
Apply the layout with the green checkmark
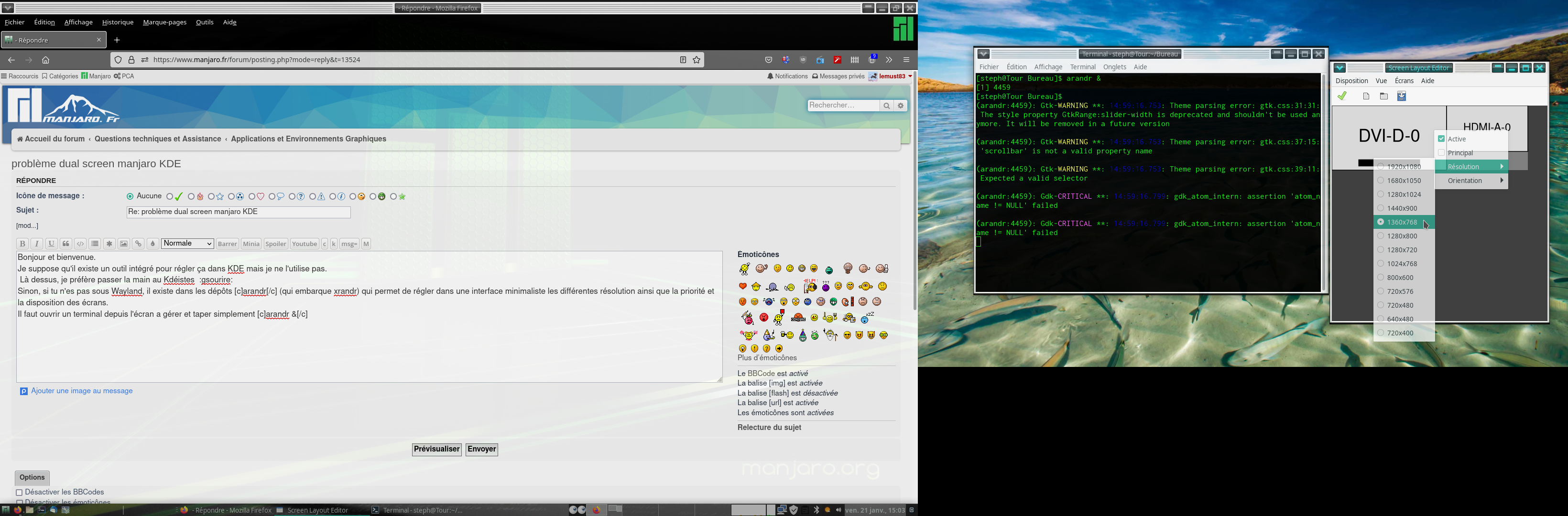tap(1342, 96)
